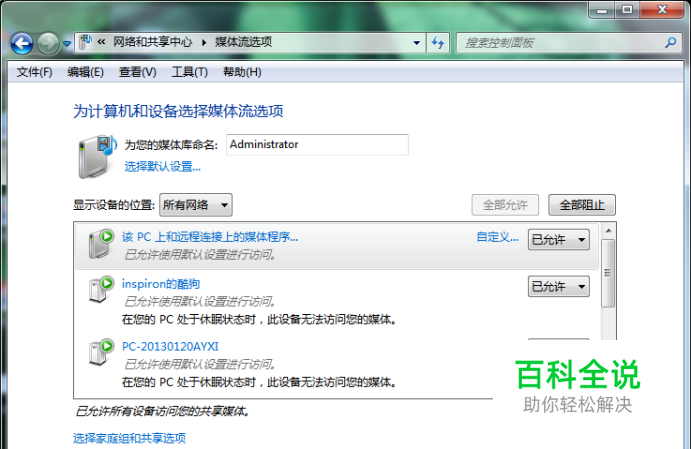Viewport: 691px width, 449px height.
Task: Open the 所有网络 location dropdown
Action: 196,205
